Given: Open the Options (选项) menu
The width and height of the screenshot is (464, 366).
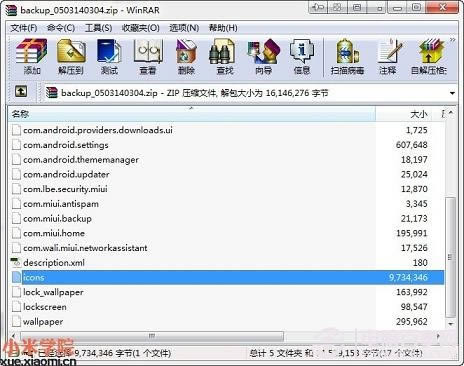Looking at the screenshot, I should (x=184, y=28).
